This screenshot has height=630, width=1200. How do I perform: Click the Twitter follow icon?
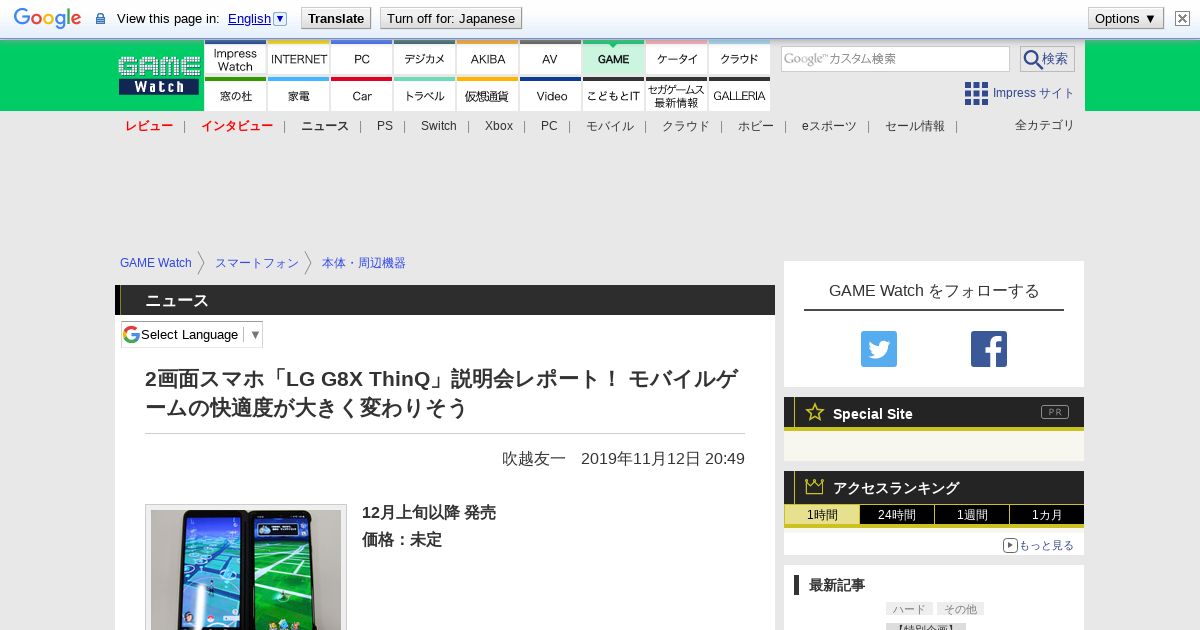(x=879, y=349)
